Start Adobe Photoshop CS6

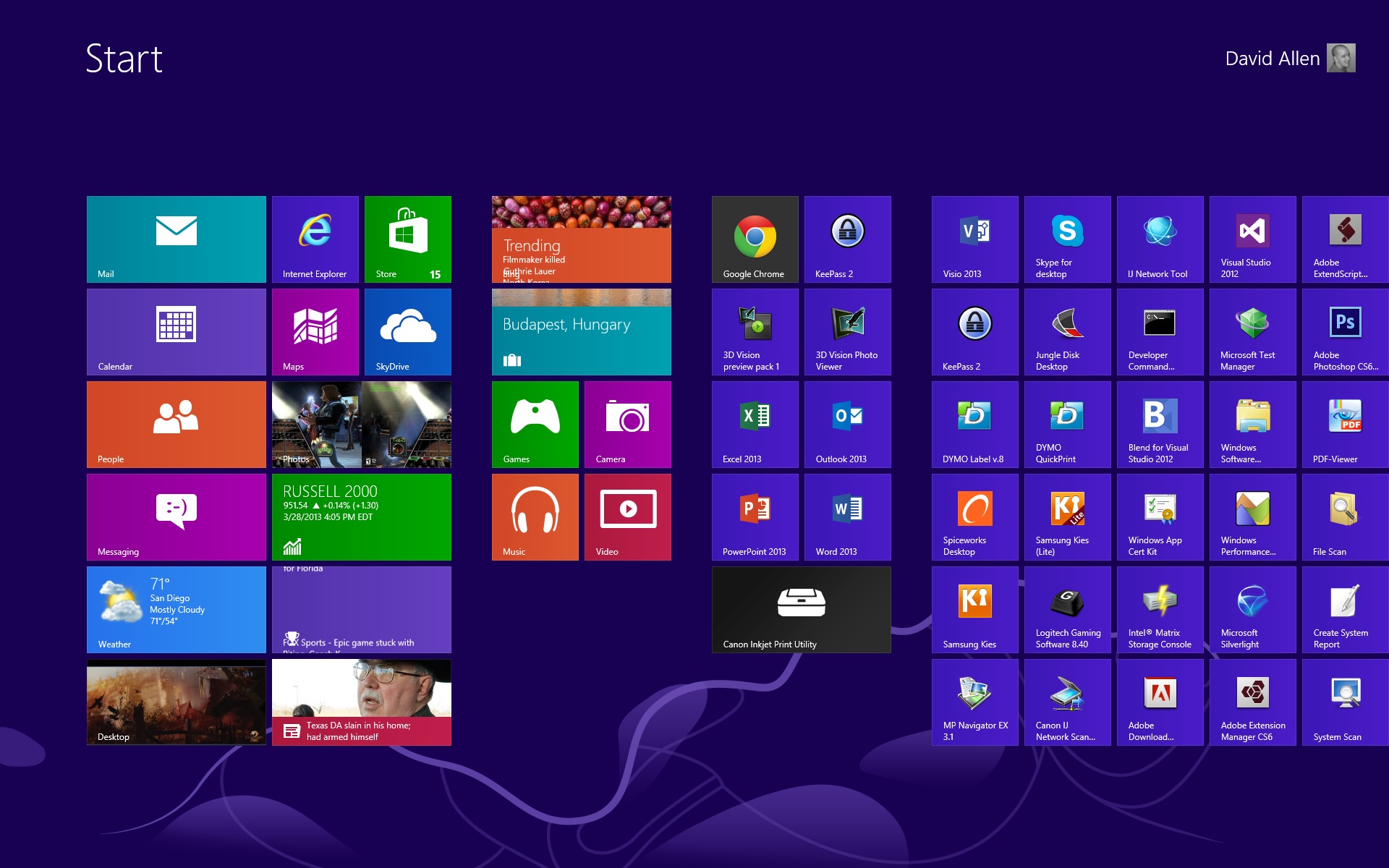point(1344,331)
